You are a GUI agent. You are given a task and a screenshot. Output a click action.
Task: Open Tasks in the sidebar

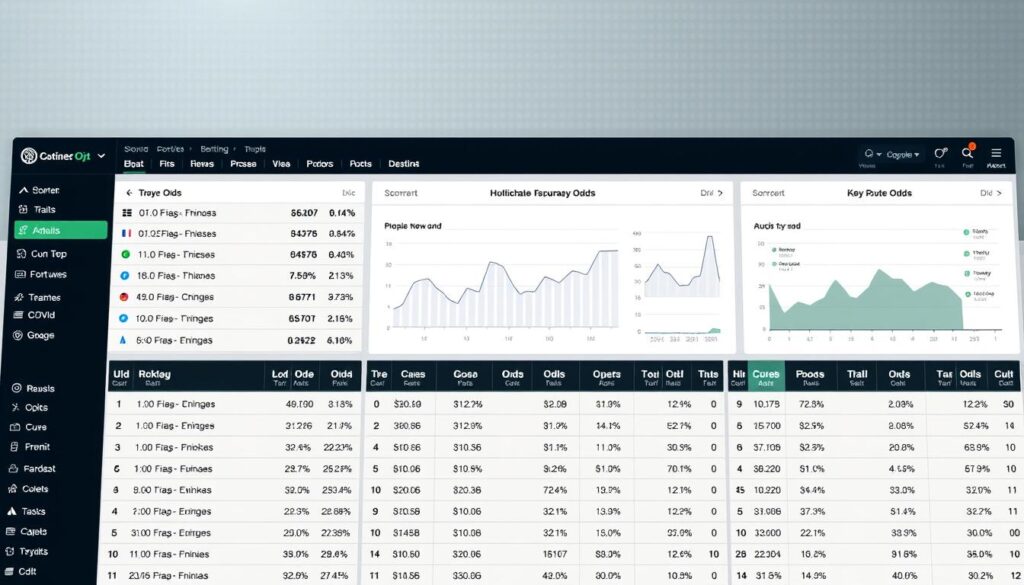coord(26,511)
